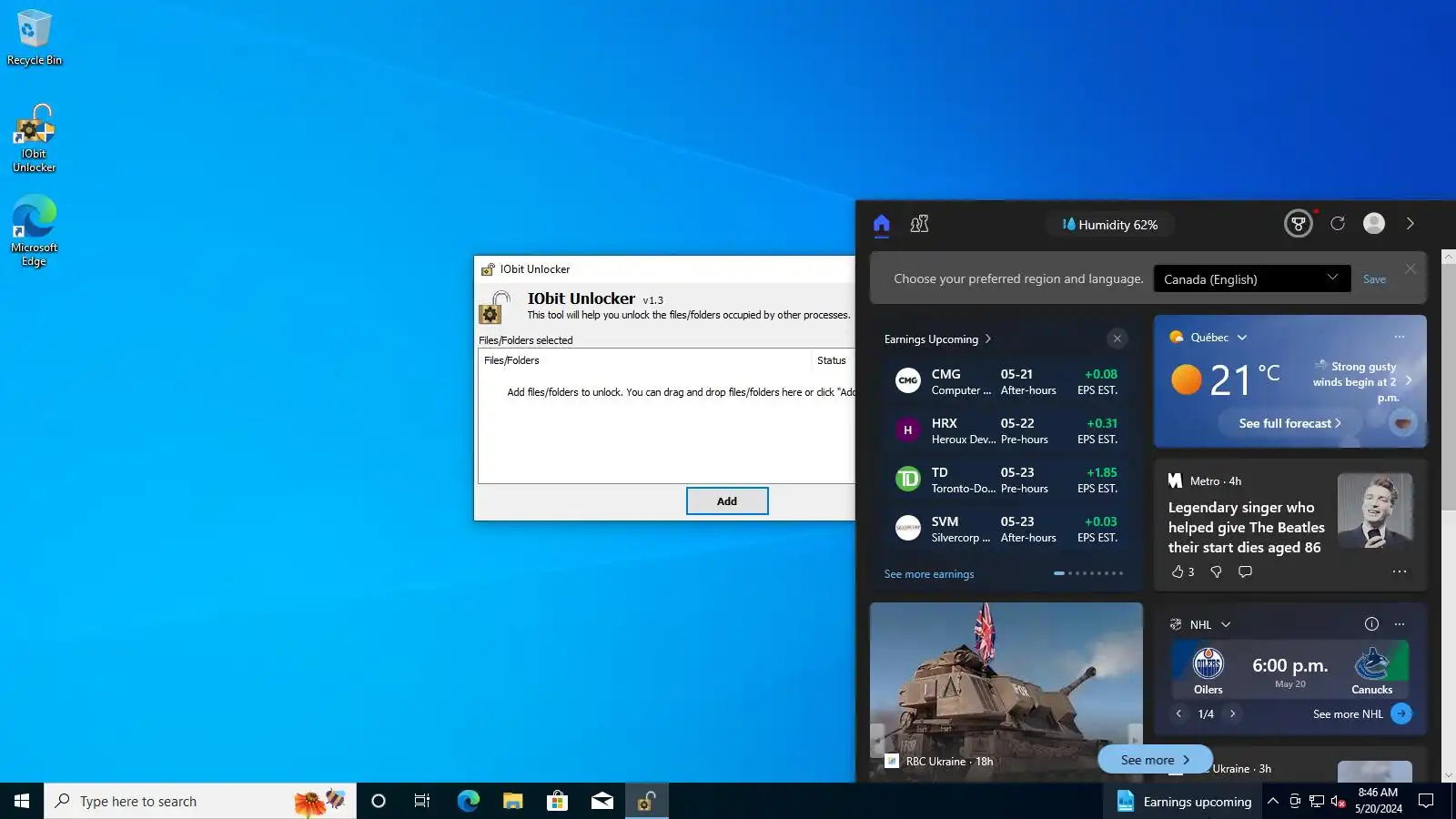The height and width of the screenshot is (819, 1456).
Task: Like the Metro Beatles news story
Action: pyautogui.click(x=1182, y=571)
